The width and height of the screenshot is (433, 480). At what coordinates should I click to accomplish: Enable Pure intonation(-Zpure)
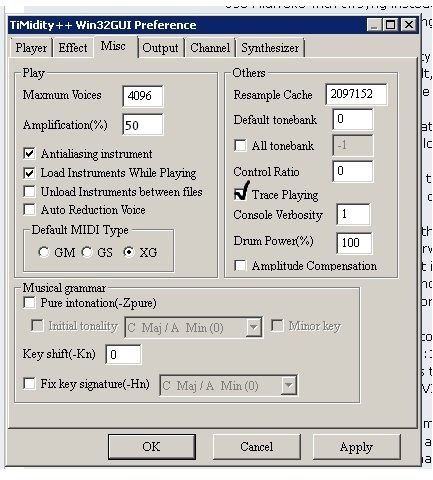(x=29, y=303)
